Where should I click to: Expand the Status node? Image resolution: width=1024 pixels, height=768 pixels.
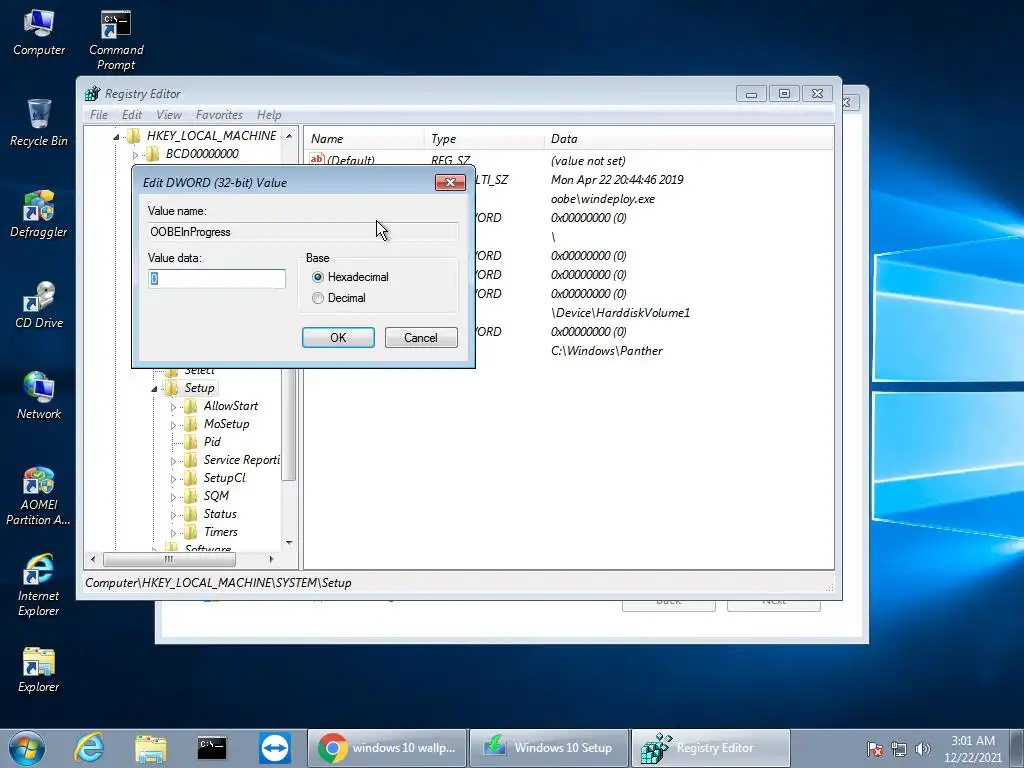click(173, 515)
